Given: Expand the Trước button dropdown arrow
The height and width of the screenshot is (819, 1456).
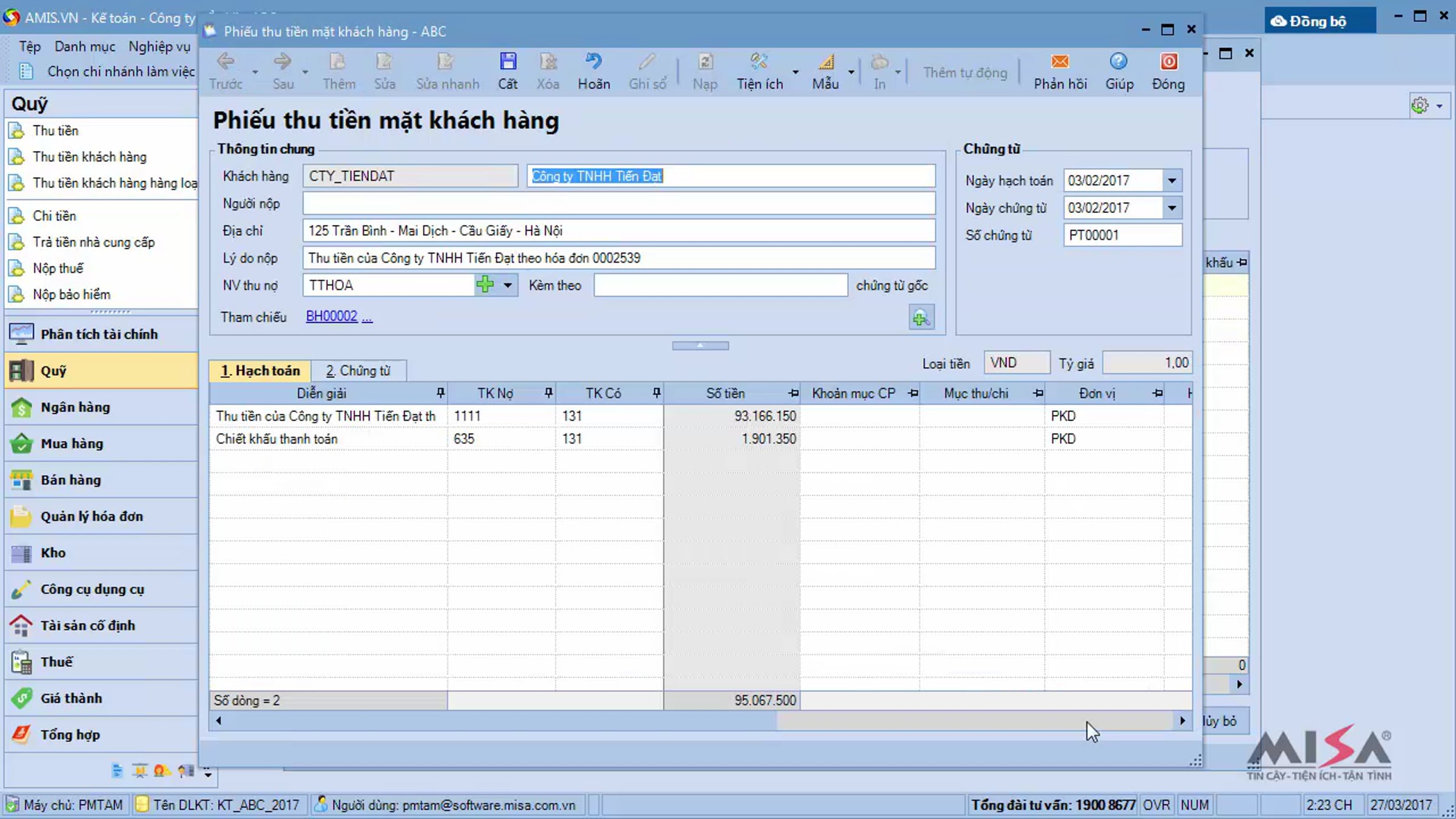Looking at the screenshot, I should (x=255, y=72).
